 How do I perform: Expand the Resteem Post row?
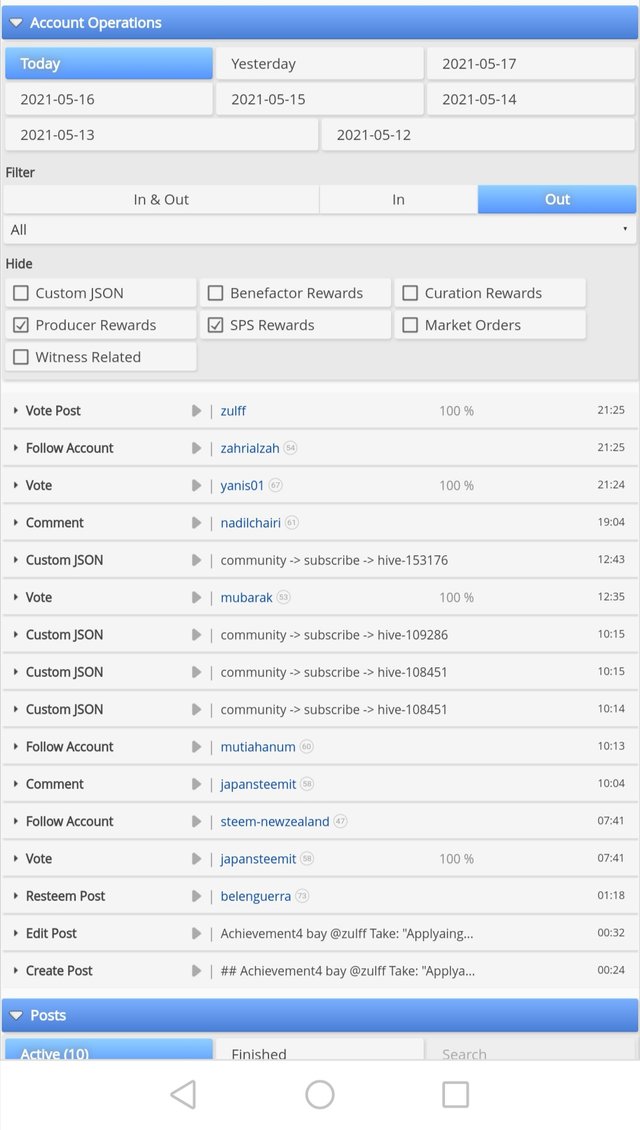click(x=16, y=896)
